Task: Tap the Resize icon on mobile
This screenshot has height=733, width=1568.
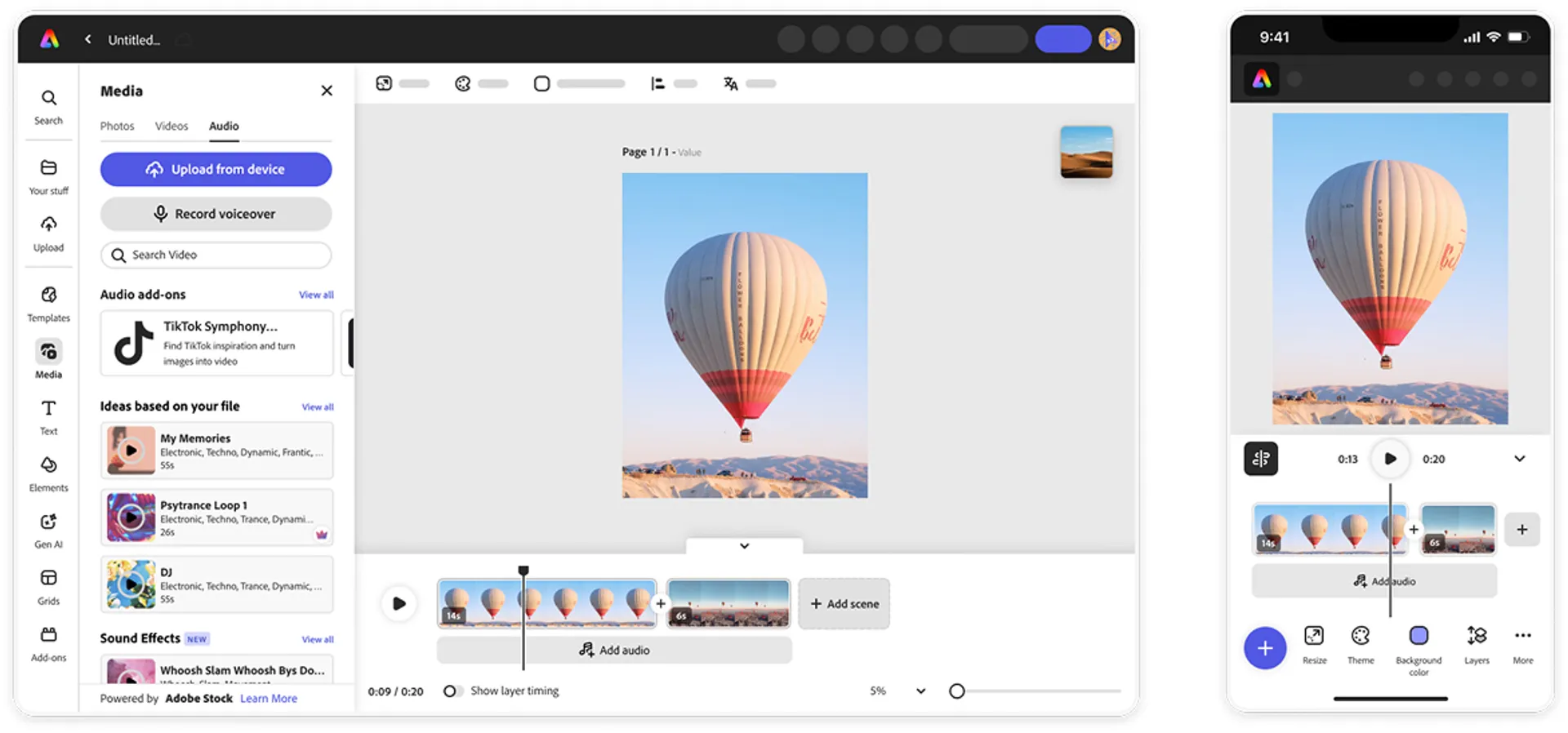Action: [1314, 643]
